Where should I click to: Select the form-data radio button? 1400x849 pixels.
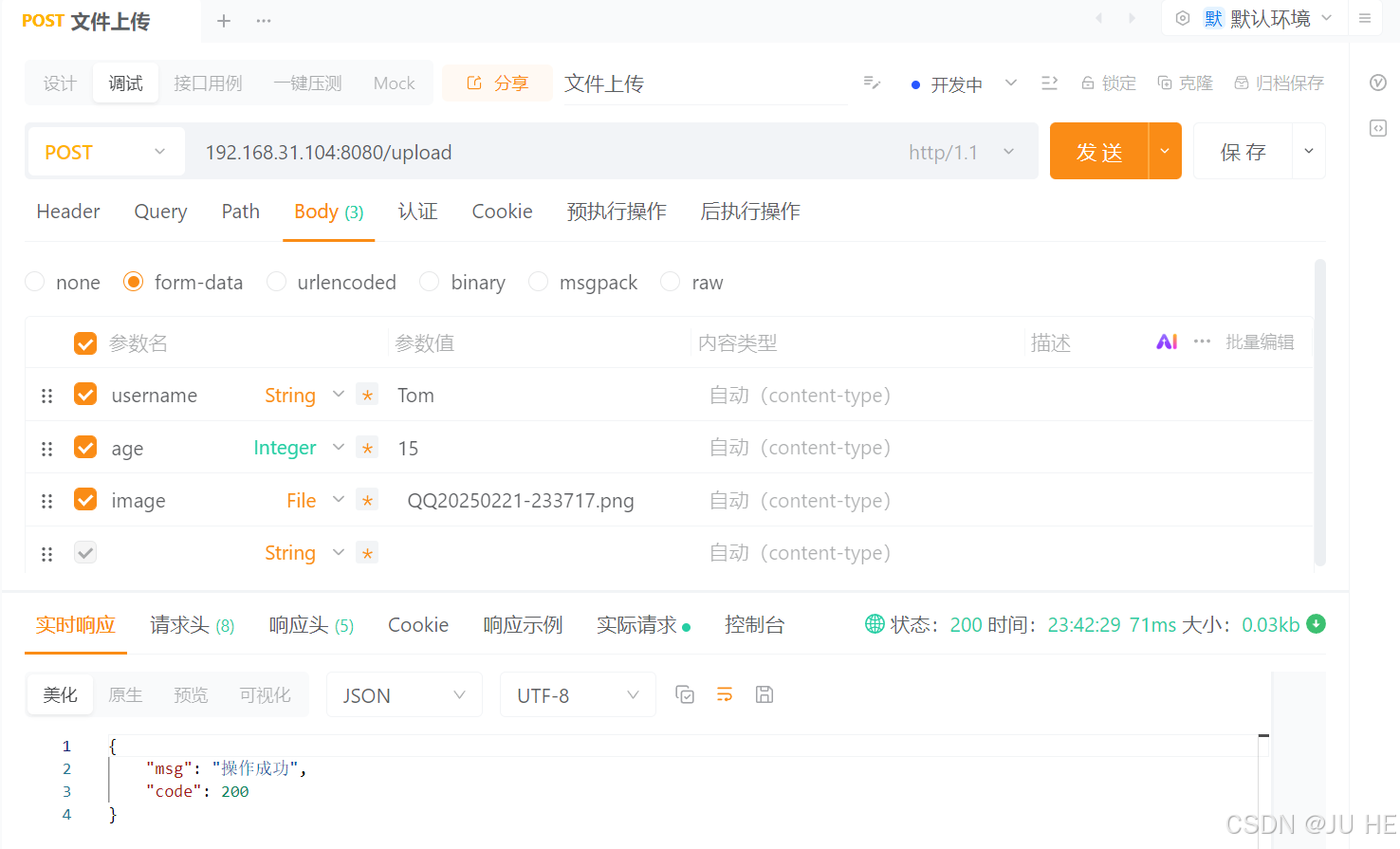coord(134,282)
